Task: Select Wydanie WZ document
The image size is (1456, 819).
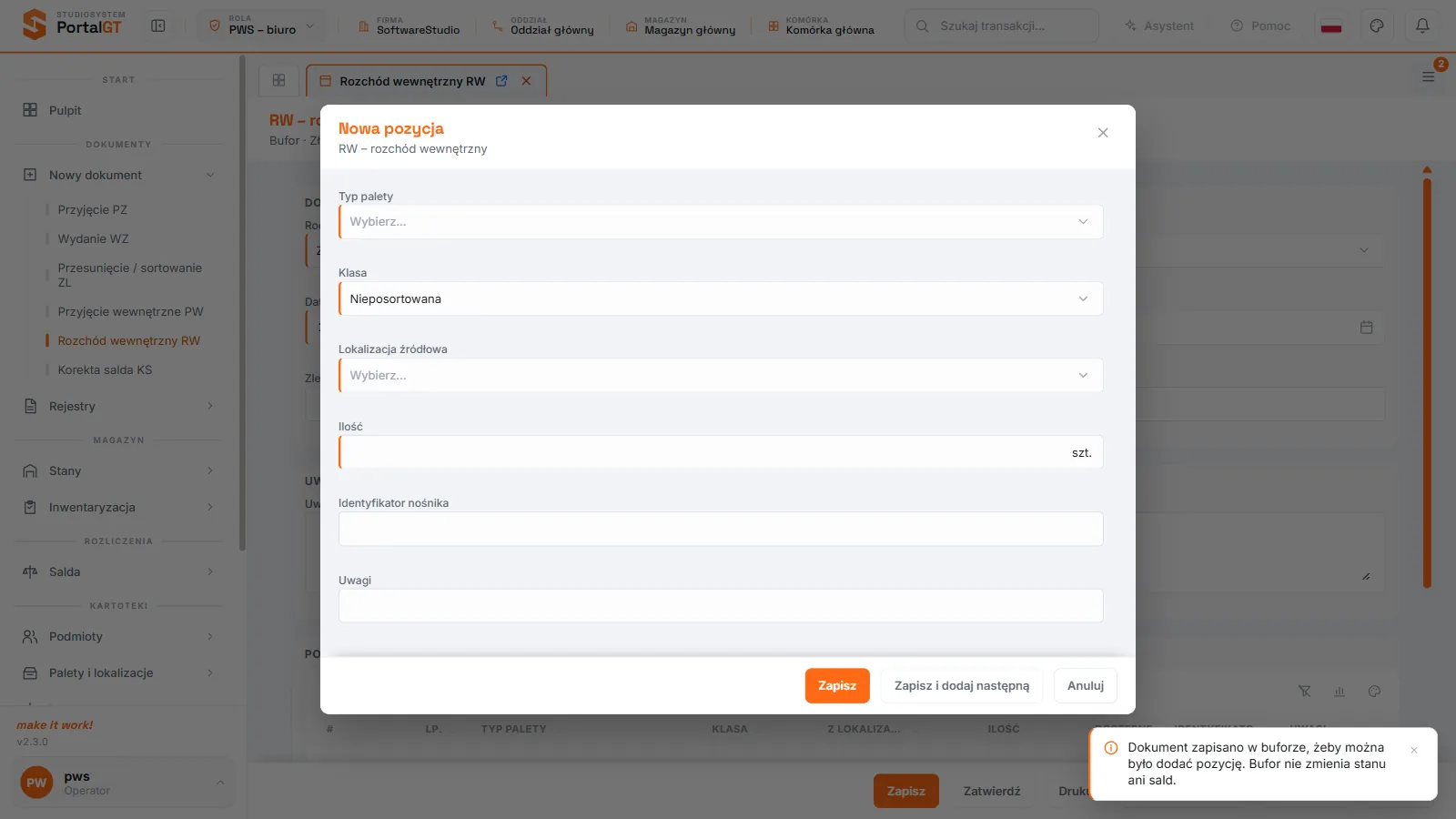Action: pos(93,238)
